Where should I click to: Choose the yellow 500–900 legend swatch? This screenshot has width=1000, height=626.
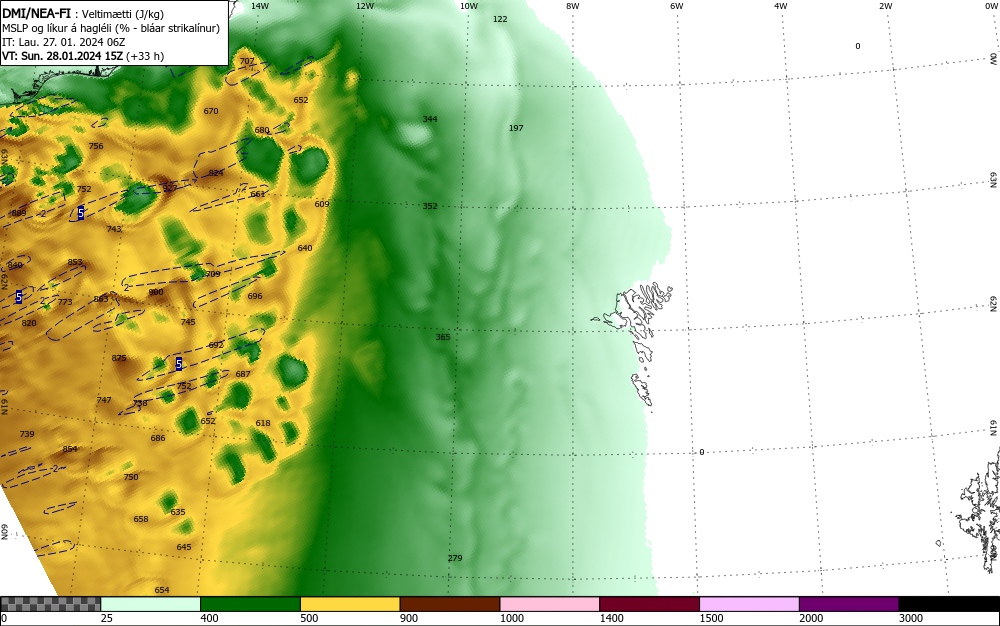pos(350,604)
